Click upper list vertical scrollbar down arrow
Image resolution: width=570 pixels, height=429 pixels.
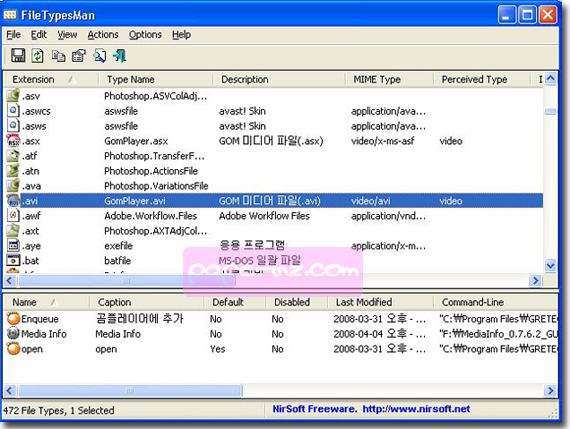pyautogui.click(x=550, y=266)
